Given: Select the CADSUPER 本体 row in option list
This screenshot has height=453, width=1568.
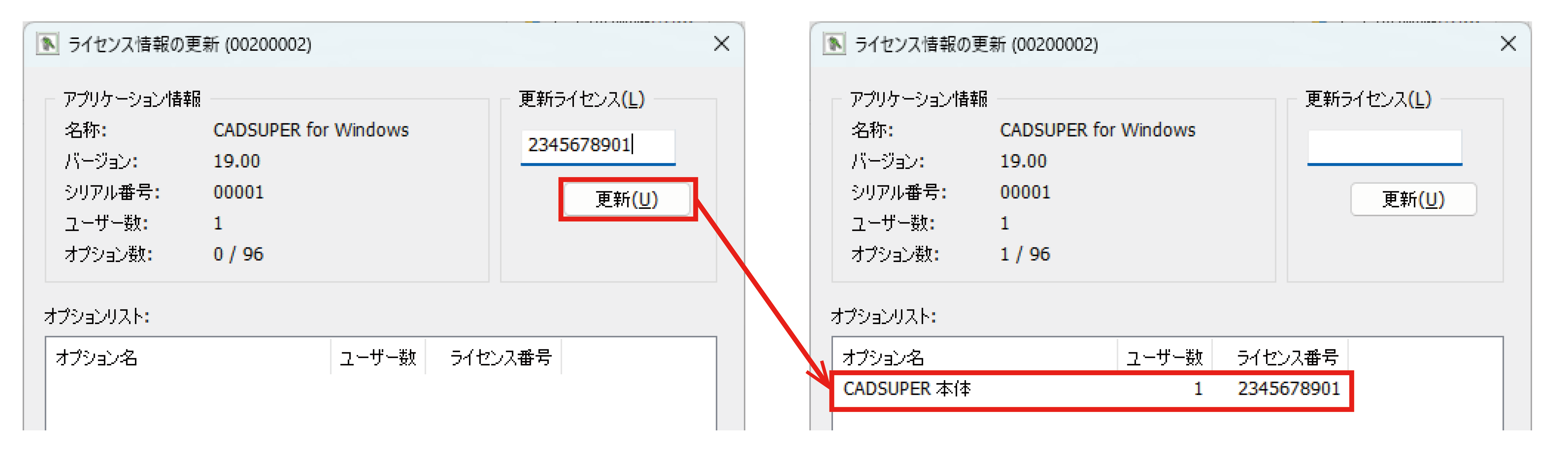Looking at the screenshot, I should (1091, 389).
